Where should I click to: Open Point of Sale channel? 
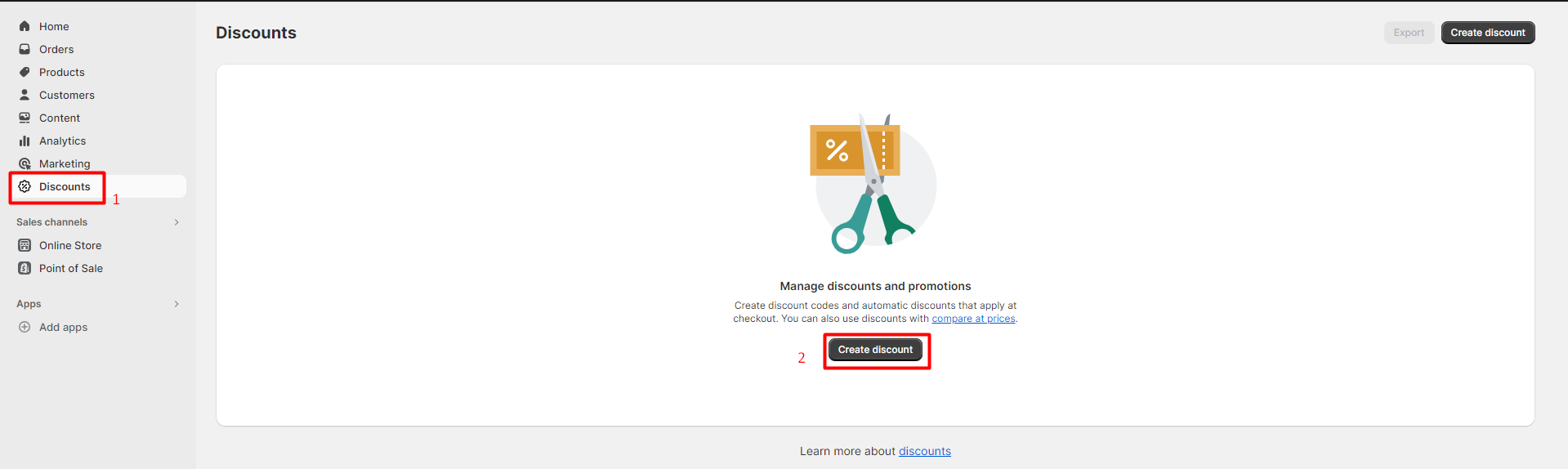(x=98, y=268)
